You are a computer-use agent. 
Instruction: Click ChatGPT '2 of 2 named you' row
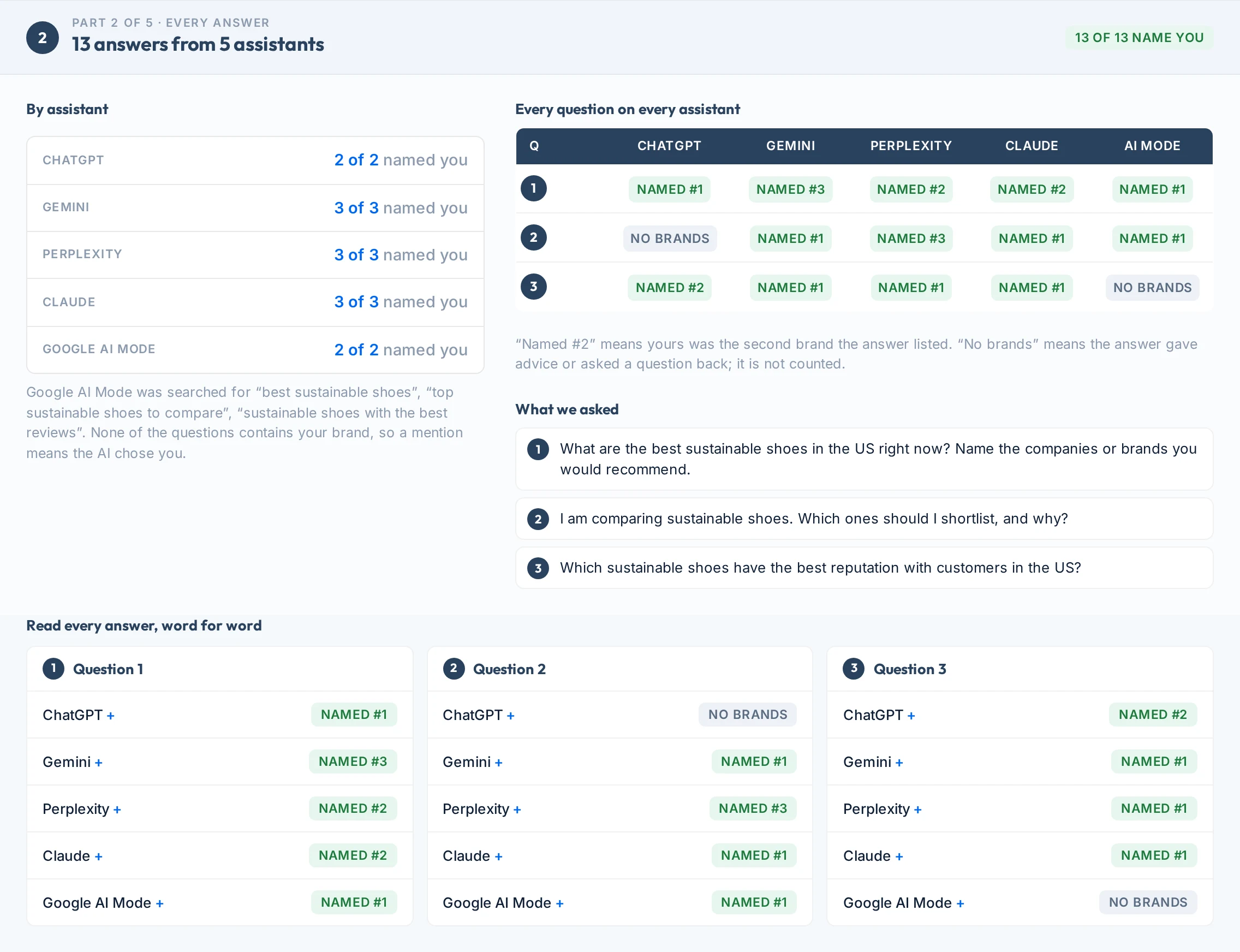tap(255, 160)
